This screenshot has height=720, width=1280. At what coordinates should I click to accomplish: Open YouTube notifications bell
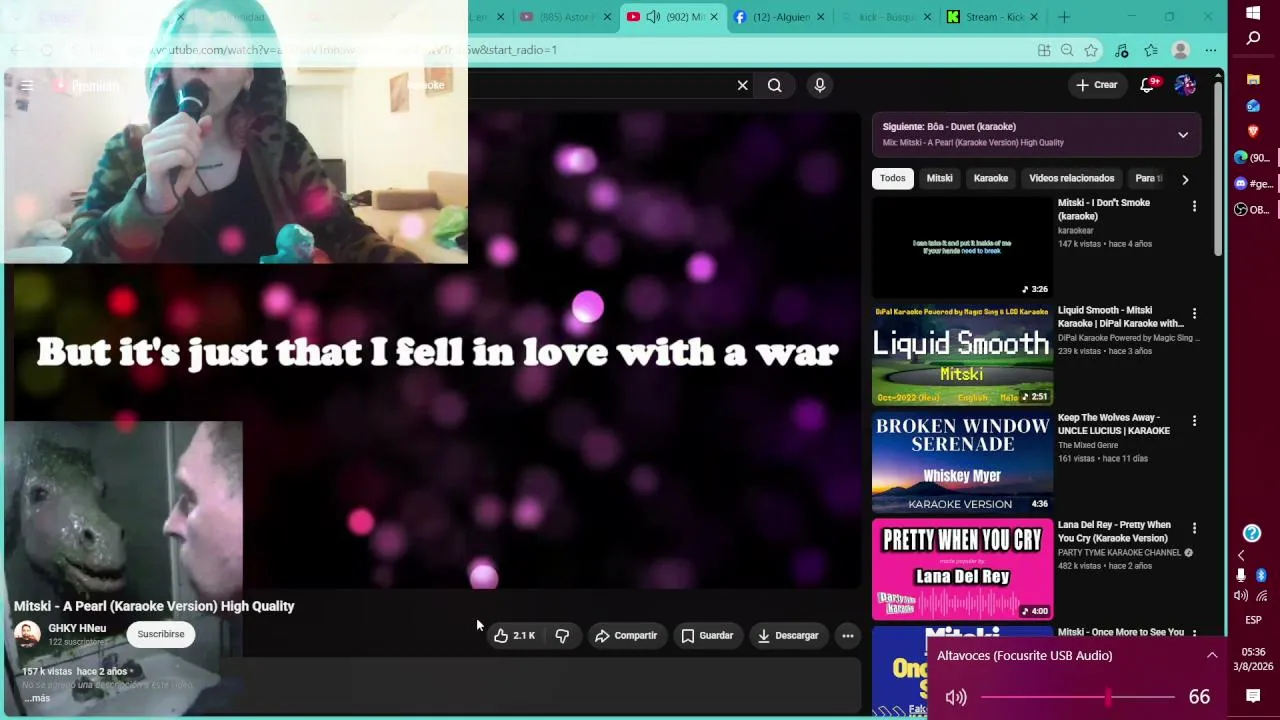coord(1148,85)
